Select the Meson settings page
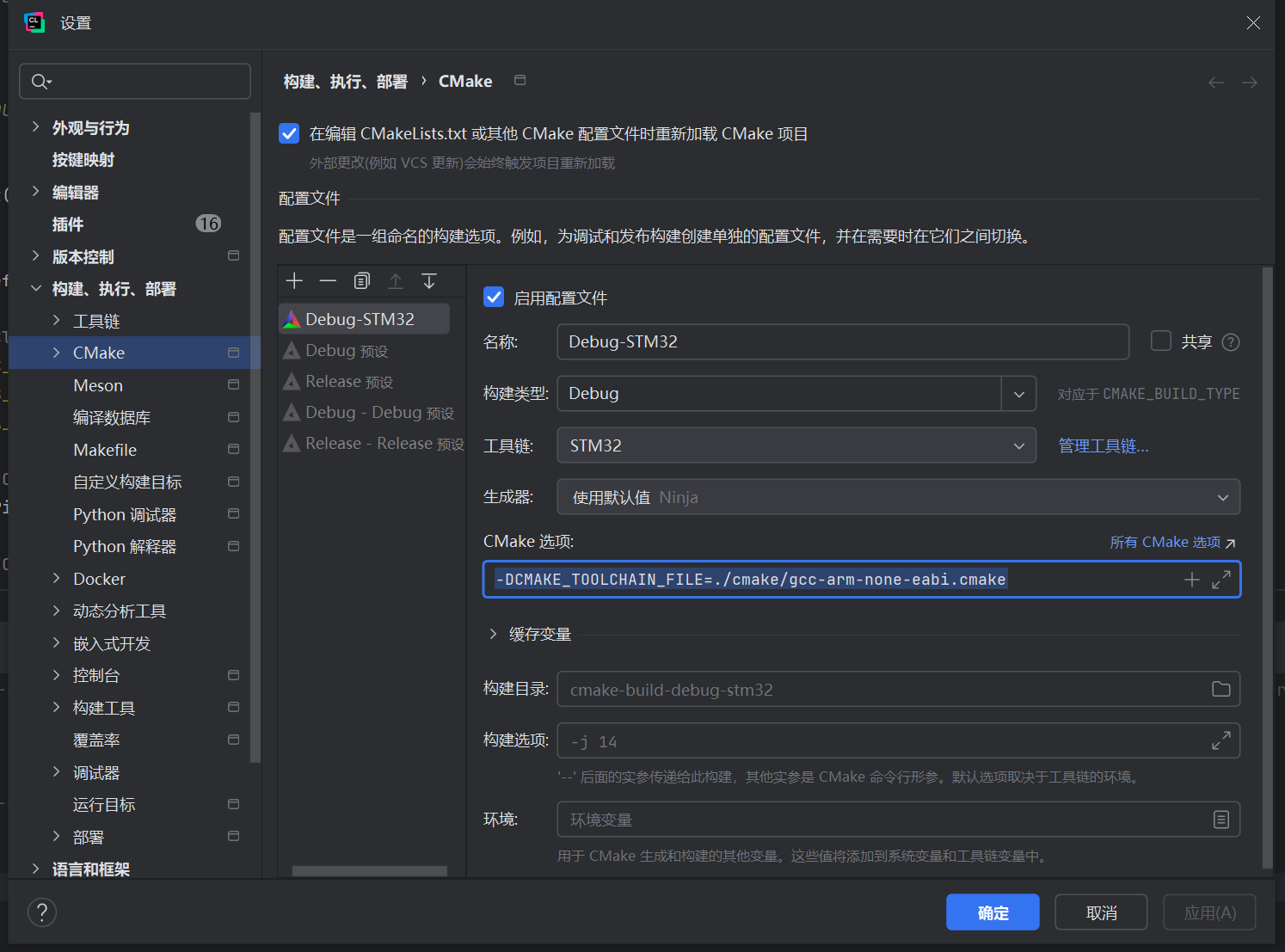The height and width of the screenshot is (952, 1285). coord(98,385)
